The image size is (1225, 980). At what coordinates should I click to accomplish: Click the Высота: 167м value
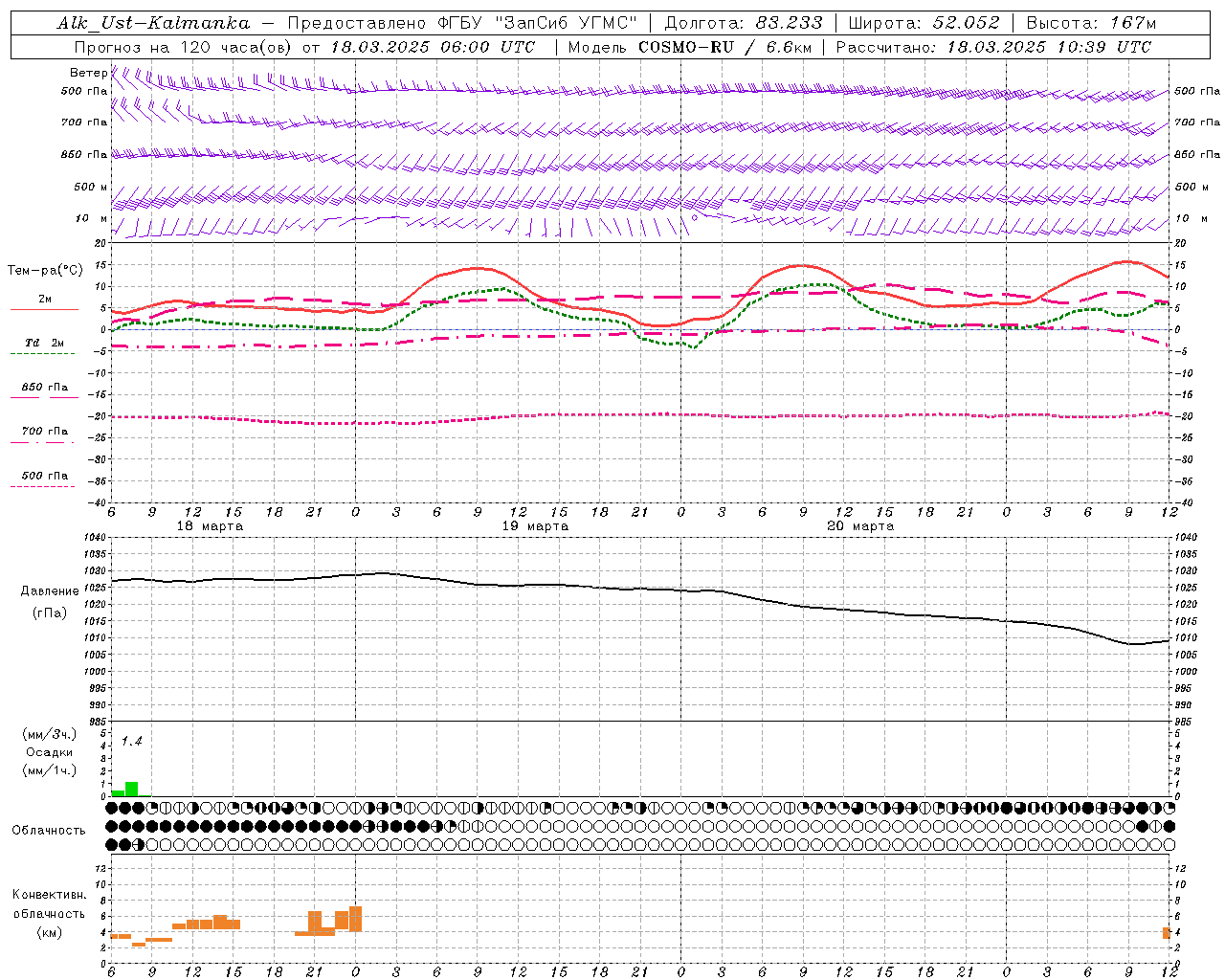(x=1091, y=23)
